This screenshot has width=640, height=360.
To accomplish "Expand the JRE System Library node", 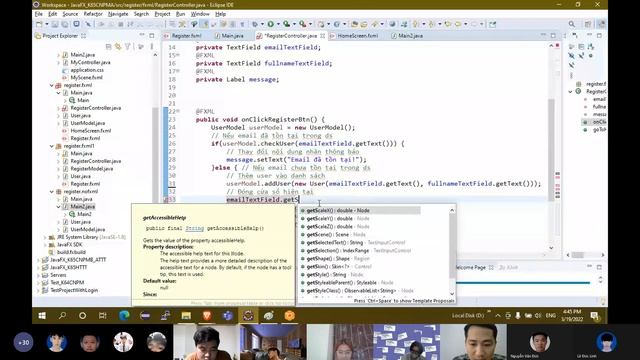I will [x=45, y=237].
